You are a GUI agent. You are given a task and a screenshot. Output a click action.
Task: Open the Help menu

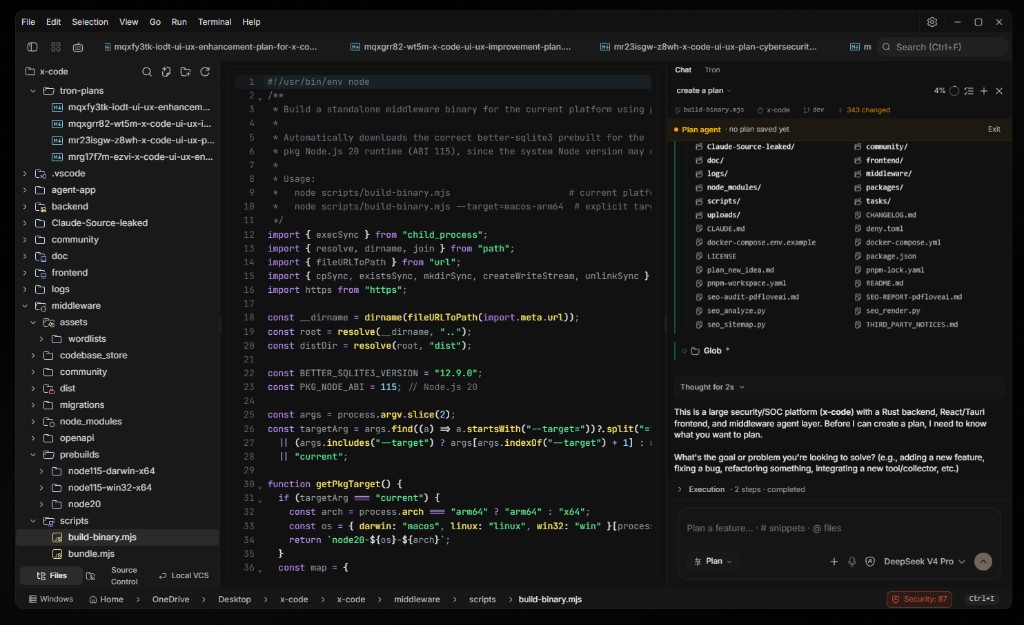(x=251, y=22)
